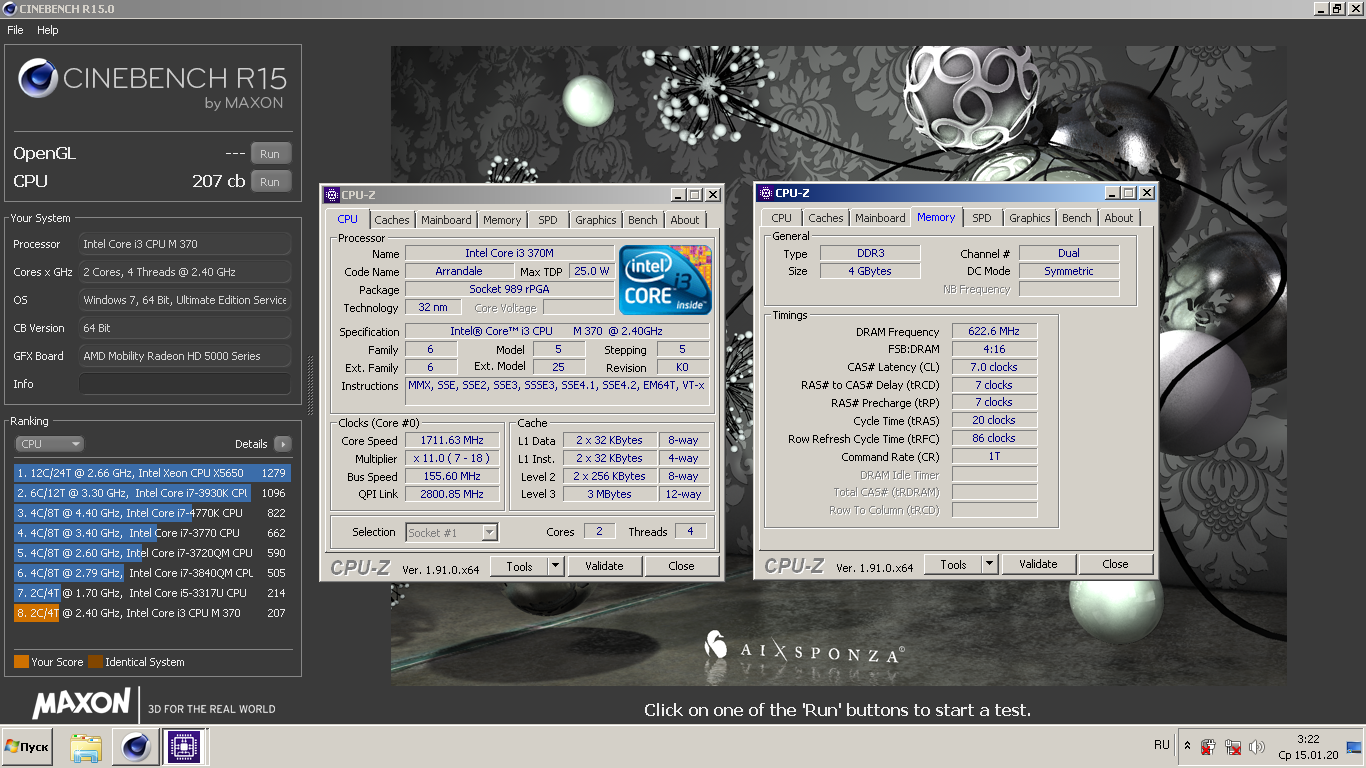Open SPD tab in left CPU-Z window
Viewport: 1366px width, 768px height.
[x=548, y=220]
